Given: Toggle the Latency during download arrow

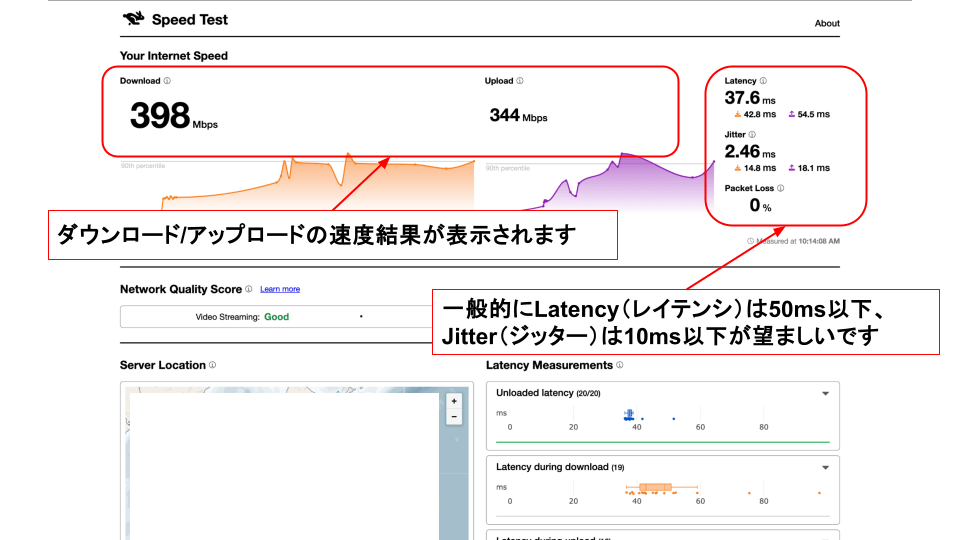Looking at the screenshot, I should (825, 467).
